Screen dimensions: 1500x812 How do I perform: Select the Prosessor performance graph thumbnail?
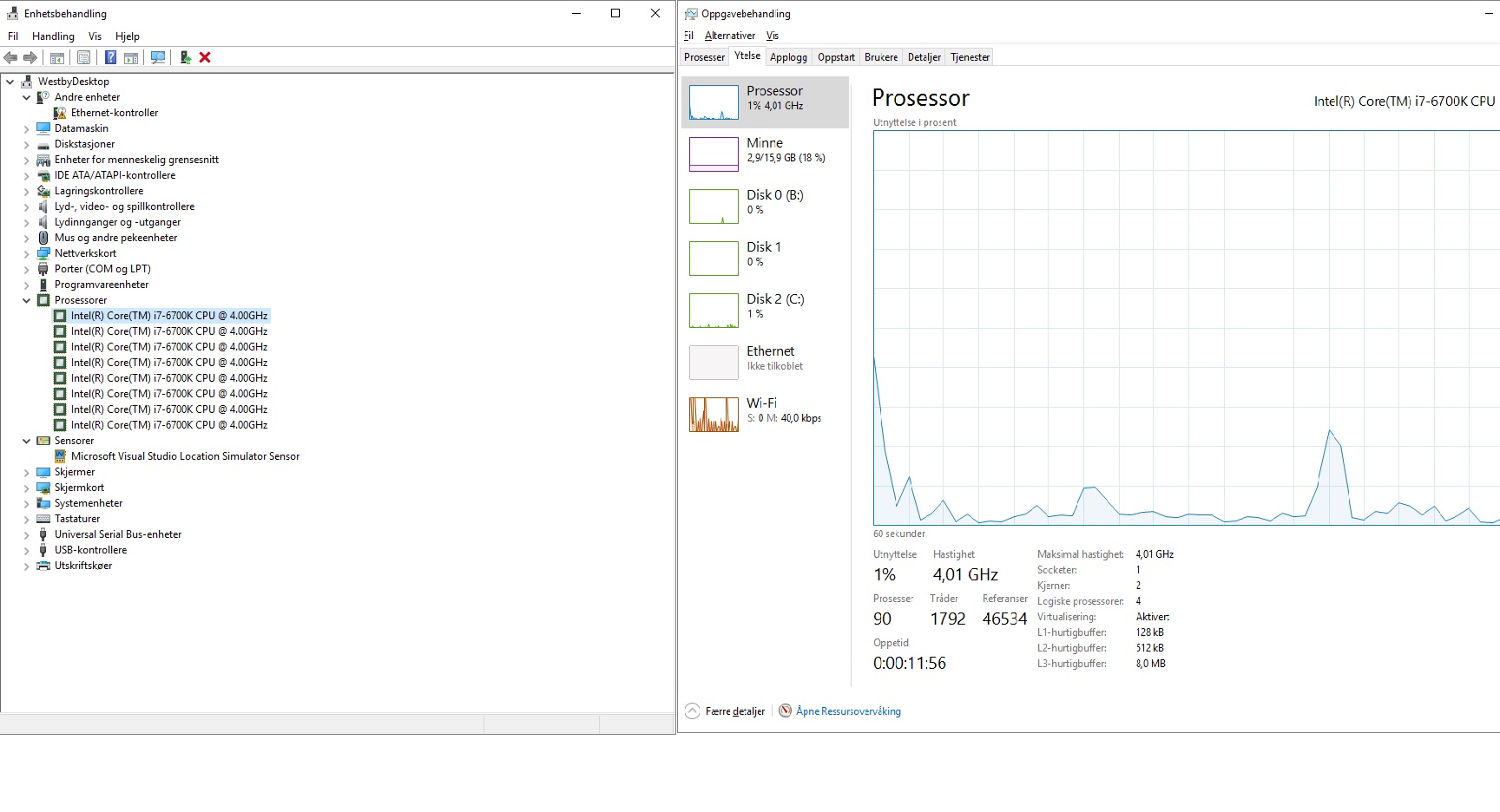714,102
